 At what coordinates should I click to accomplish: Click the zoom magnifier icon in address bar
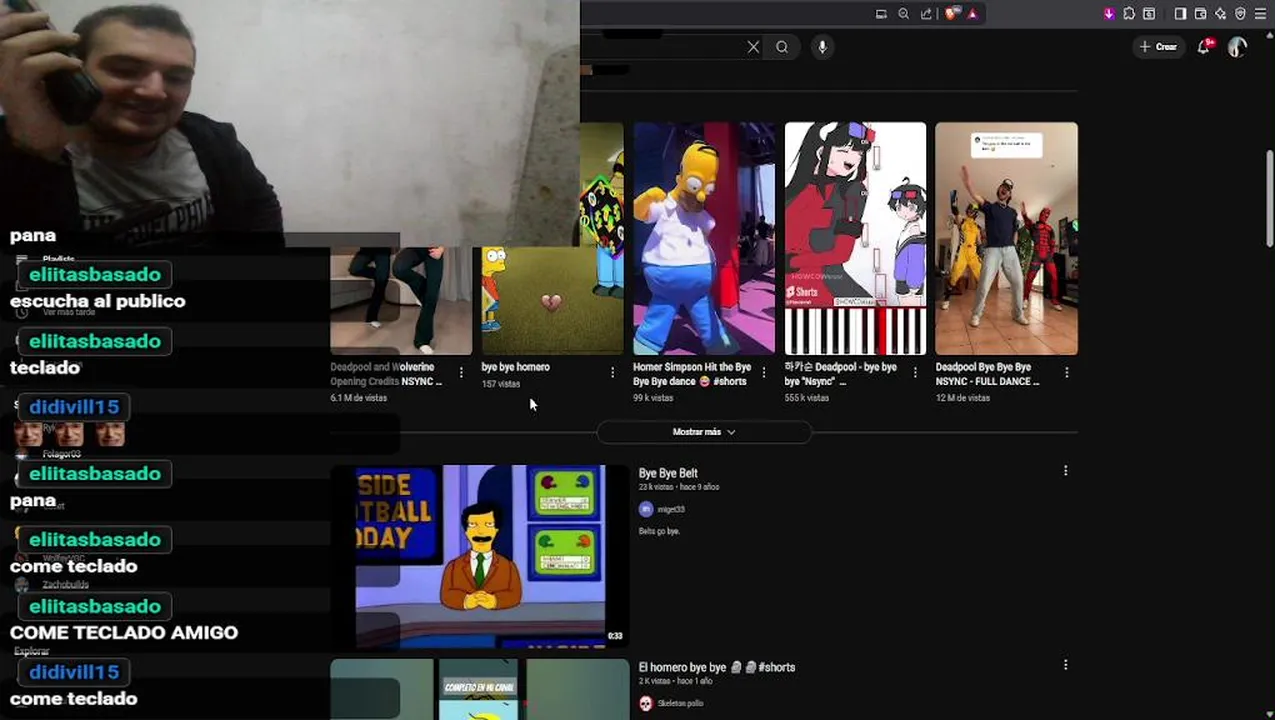[904, 14]
